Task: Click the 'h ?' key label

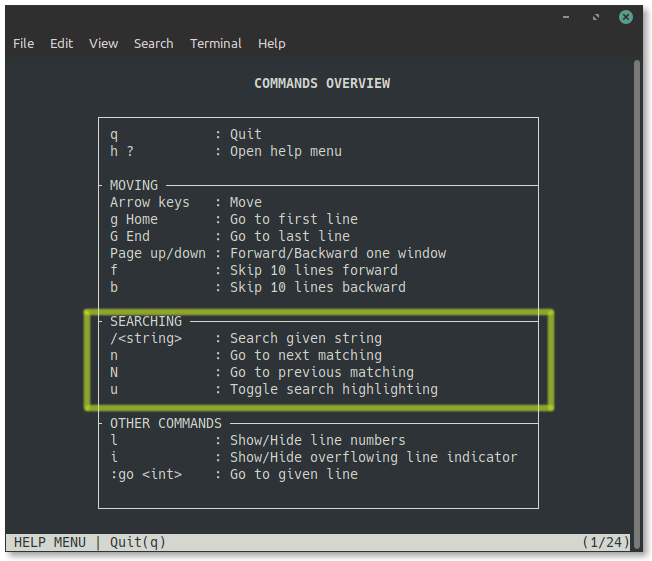Action: tap(122, 151)
